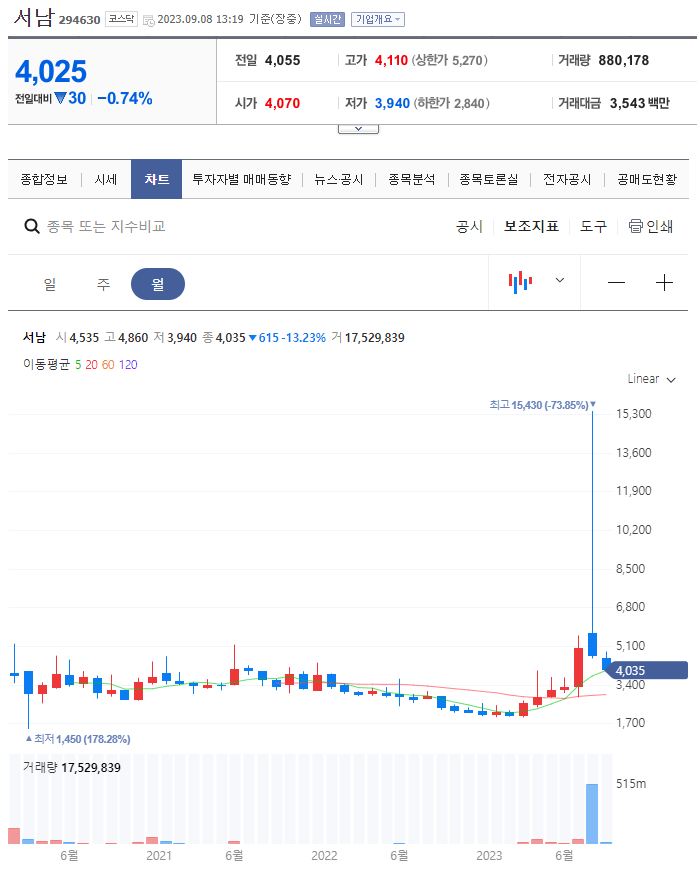
Task: Collapse the price summary panel with the chevron
Action: click(x=357, y=126)
